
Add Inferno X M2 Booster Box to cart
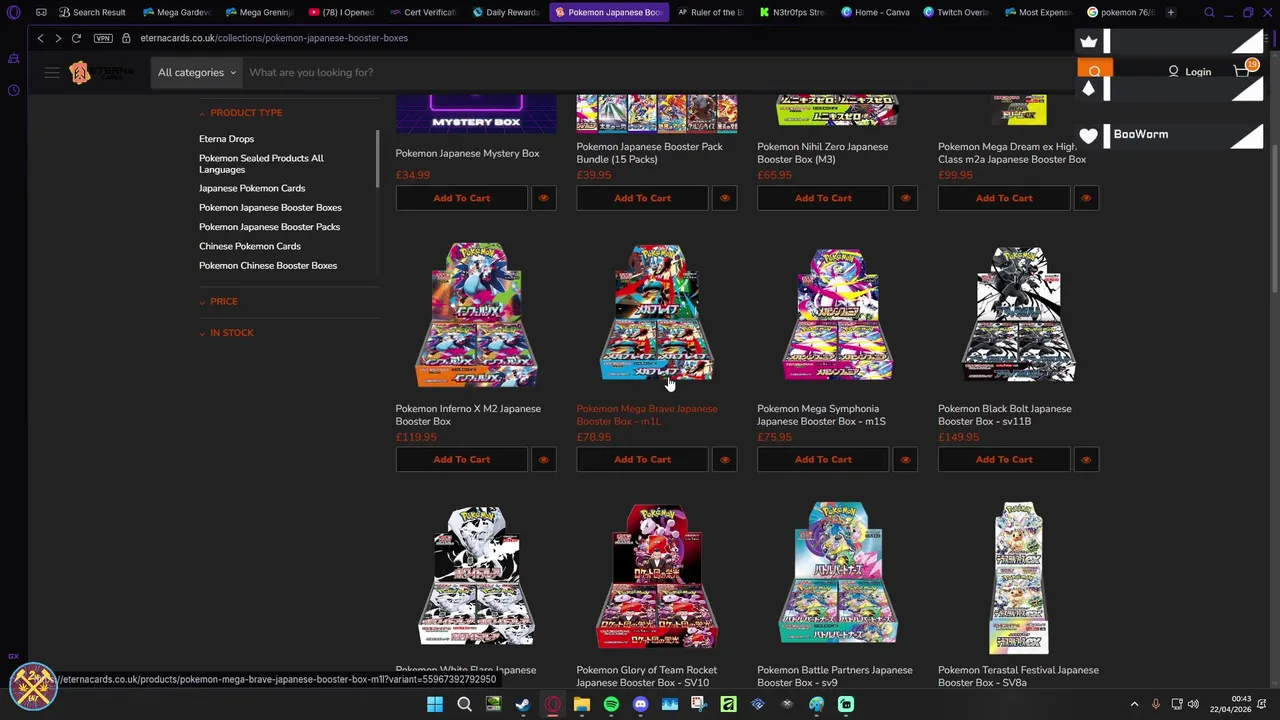click(462, 460)
